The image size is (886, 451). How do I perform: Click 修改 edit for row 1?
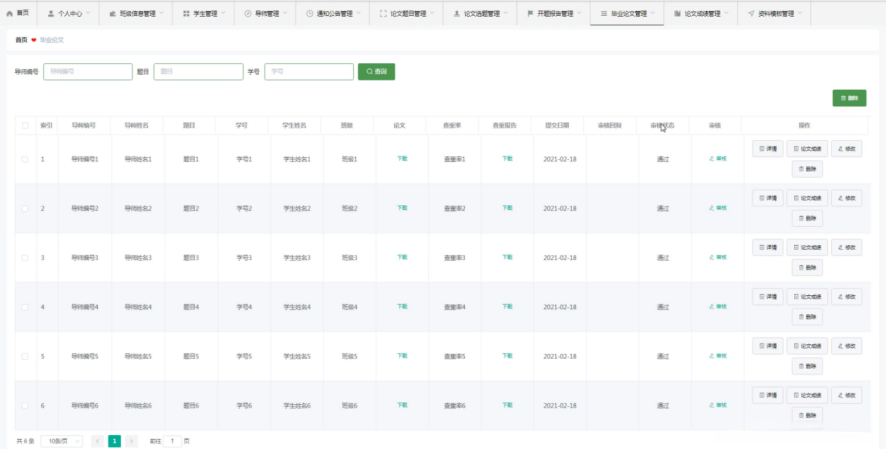[846, 149]
